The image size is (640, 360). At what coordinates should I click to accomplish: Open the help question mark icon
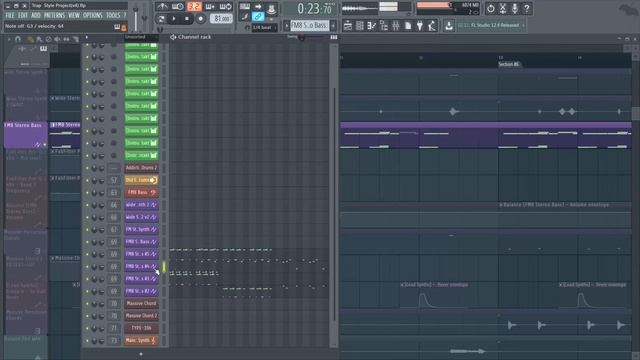527,8
